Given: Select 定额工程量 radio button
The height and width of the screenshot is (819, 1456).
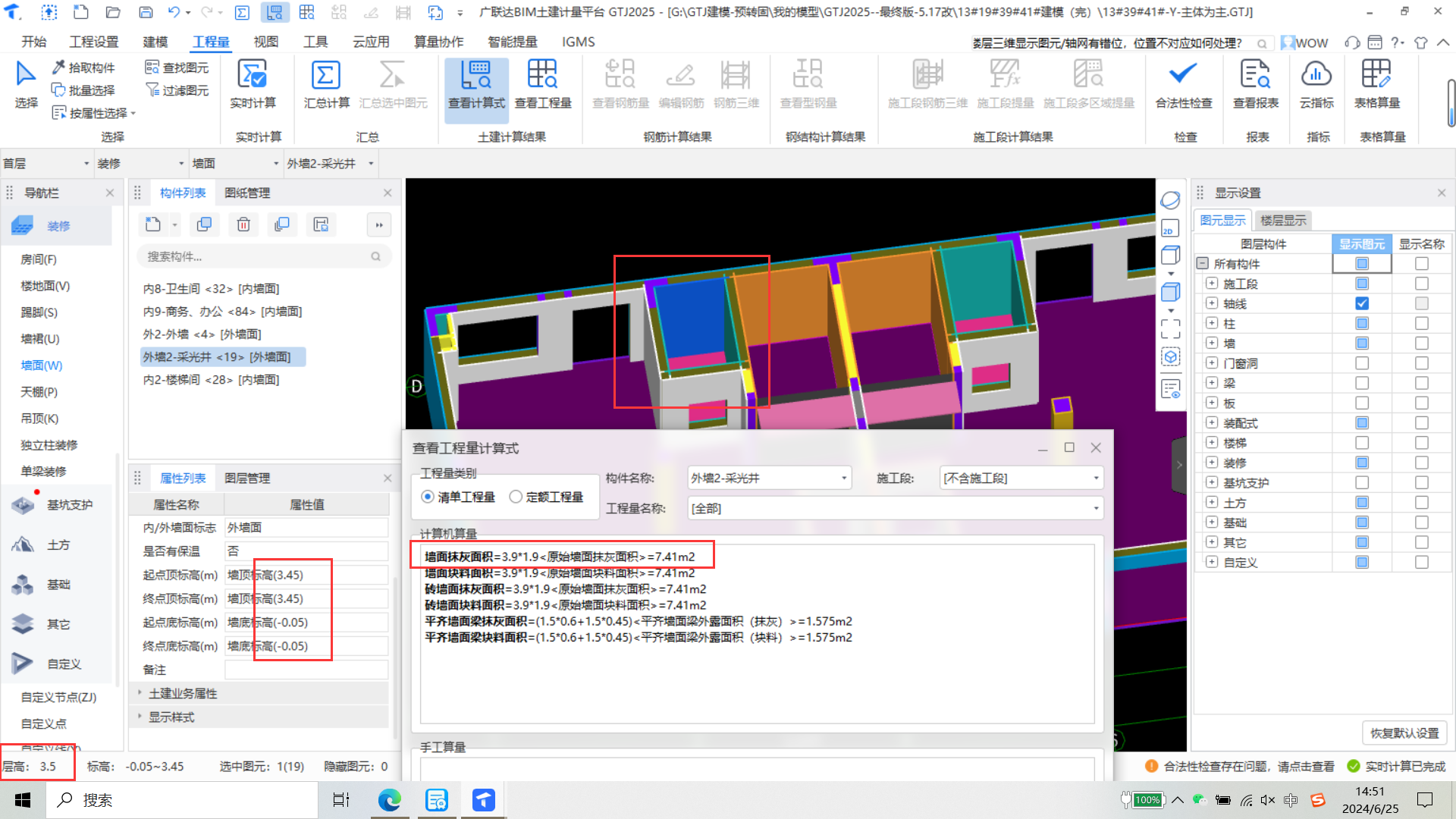Looking at the screenshot, I should tap(516, 497).
